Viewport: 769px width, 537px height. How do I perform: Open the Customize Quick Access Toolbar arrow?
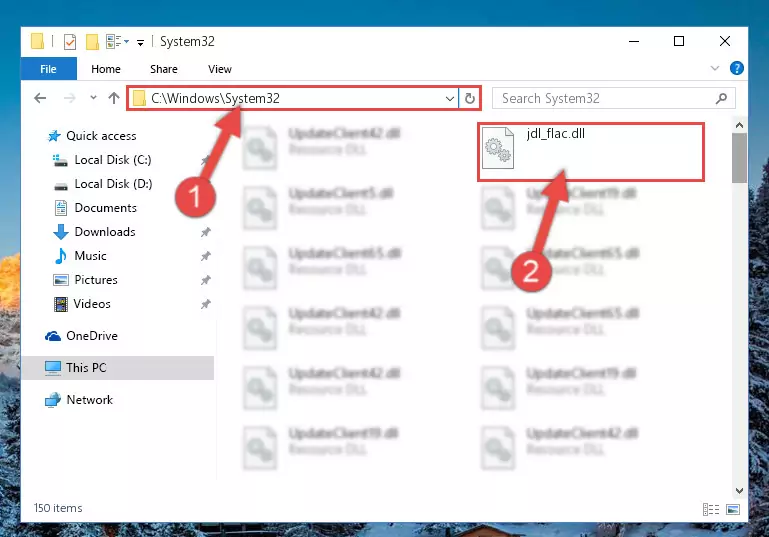point(140,43)
